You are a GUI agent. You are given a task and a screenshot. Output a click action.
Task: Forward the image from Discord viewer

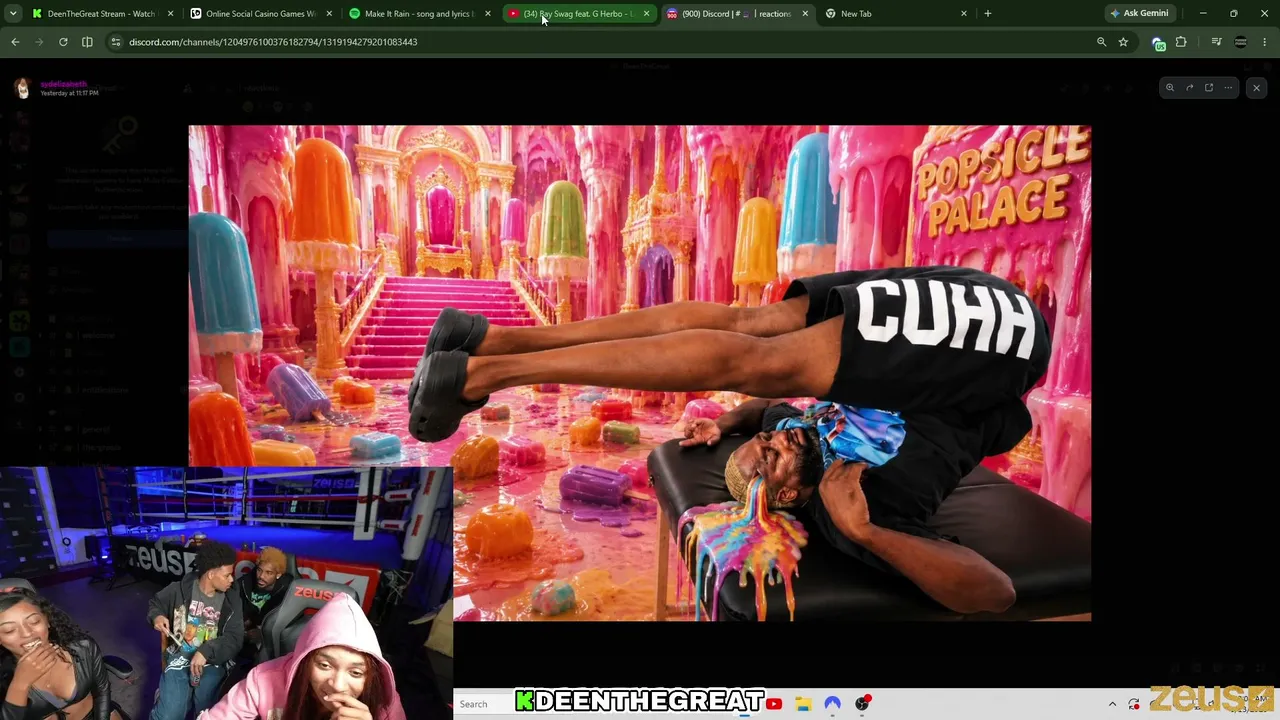(1189, 88)
